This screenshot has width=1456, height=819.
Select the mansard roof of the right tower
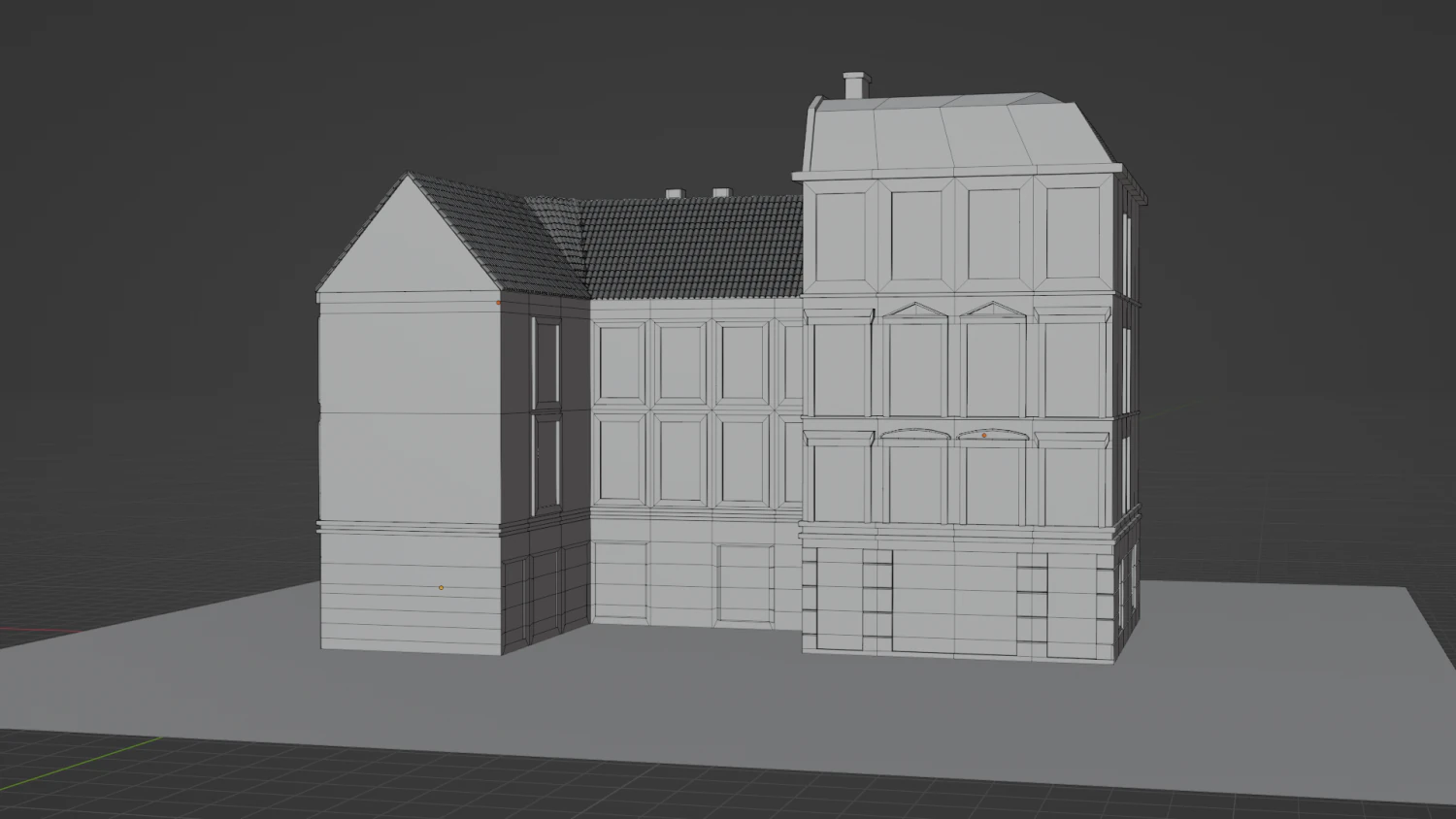click(x=956, y=134)
